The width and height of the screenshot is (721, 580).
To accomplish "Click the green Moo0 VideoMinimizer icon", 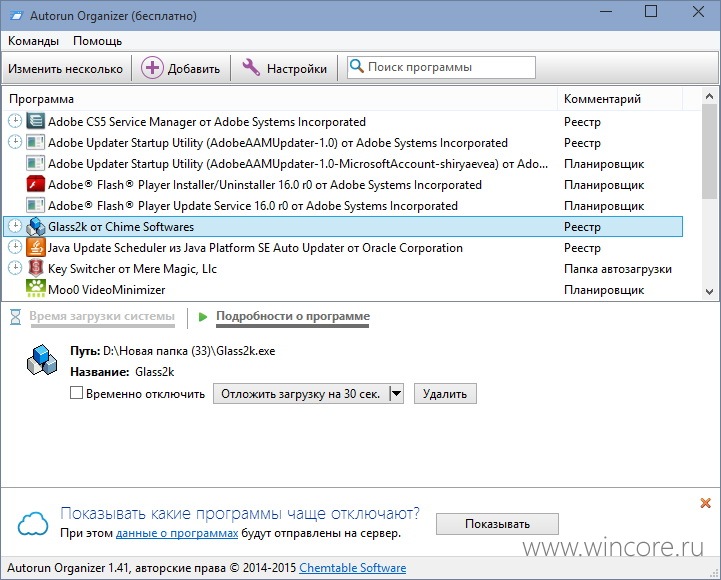I will click(35, 288).
